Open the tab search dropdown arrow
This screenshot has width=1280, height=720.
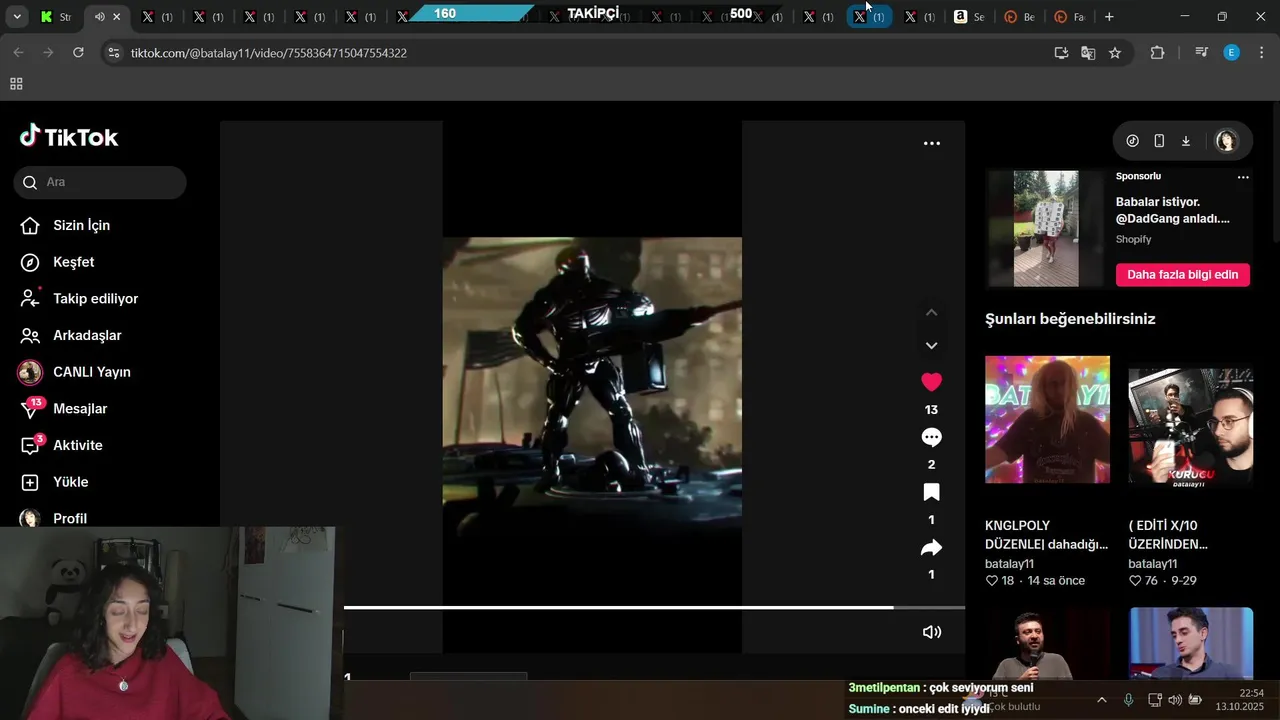click(x=16, y=17)
